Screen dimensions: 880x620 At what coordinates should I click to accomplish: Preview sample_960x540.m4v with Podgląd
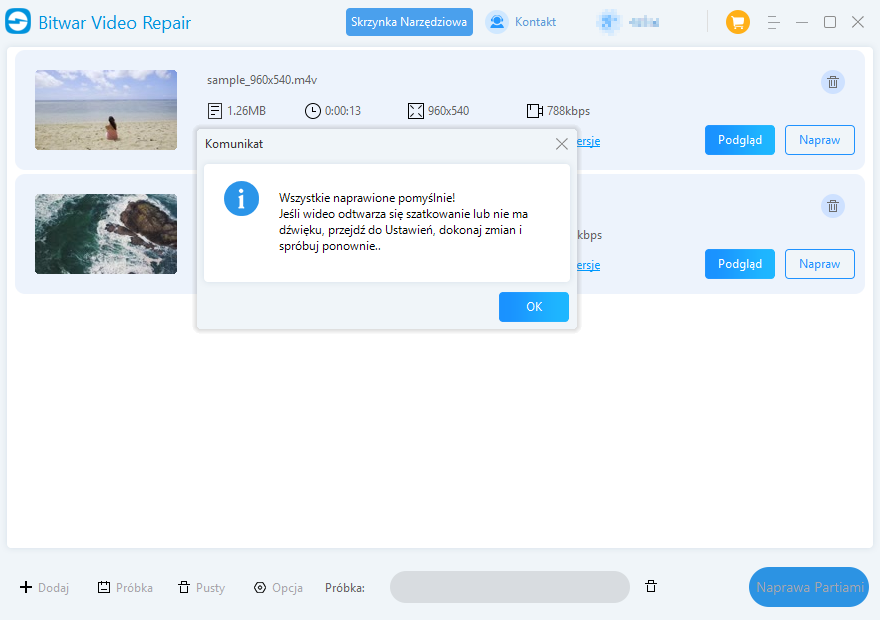(740, 140)
